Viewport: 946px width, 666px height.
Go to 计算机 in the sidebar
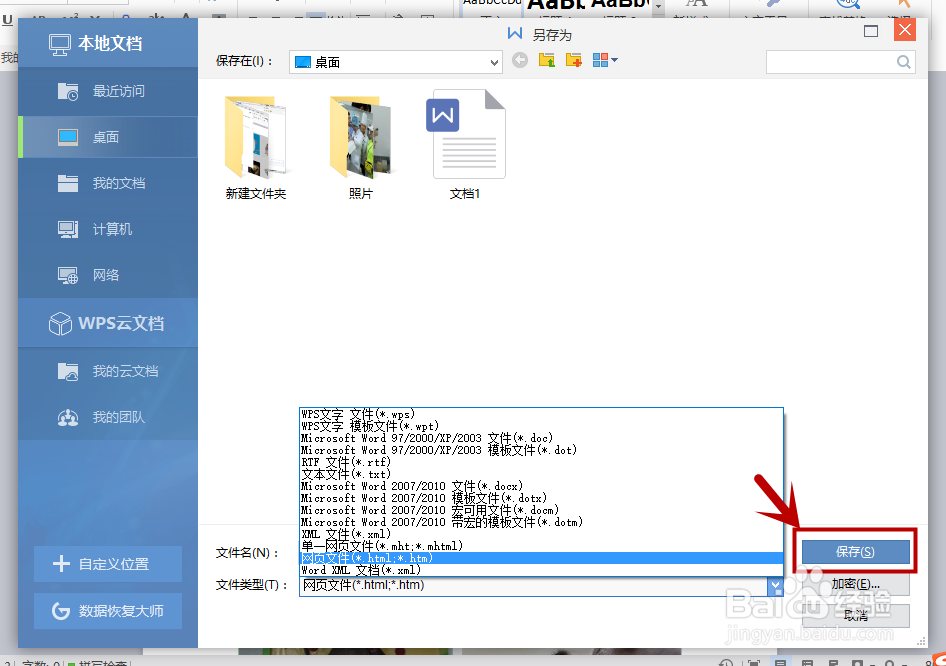pyautogui.click(x=109, y=229)
